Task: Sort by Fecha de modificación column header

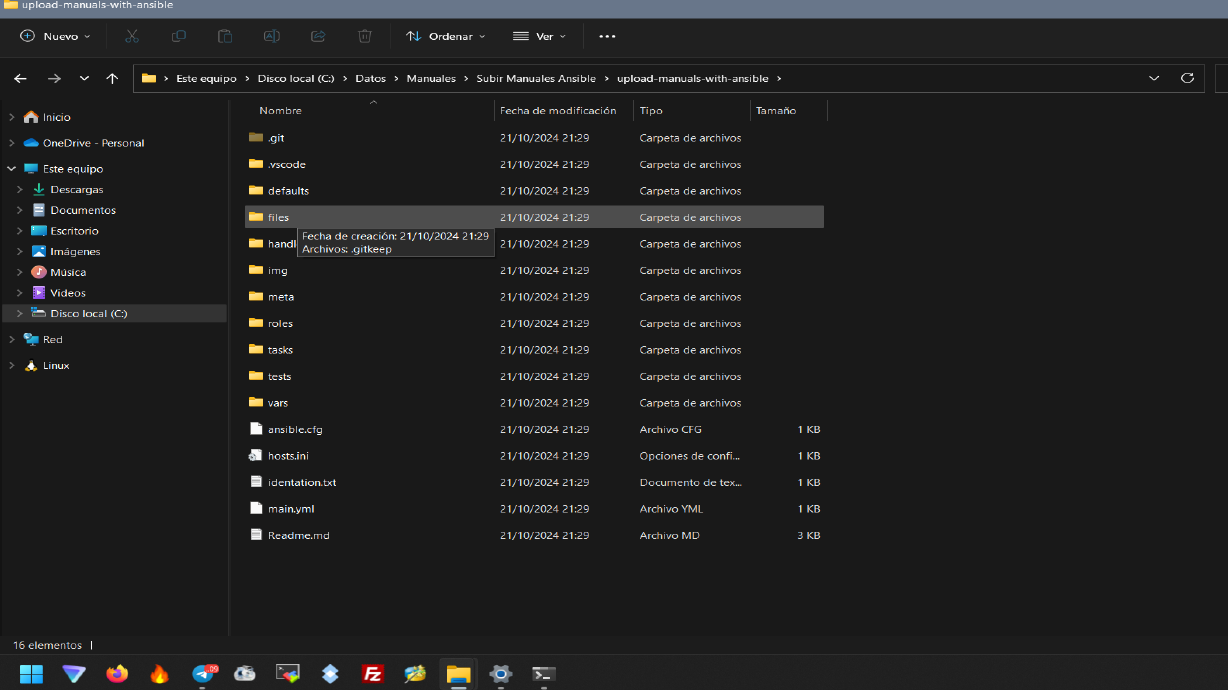Action: 558,110
